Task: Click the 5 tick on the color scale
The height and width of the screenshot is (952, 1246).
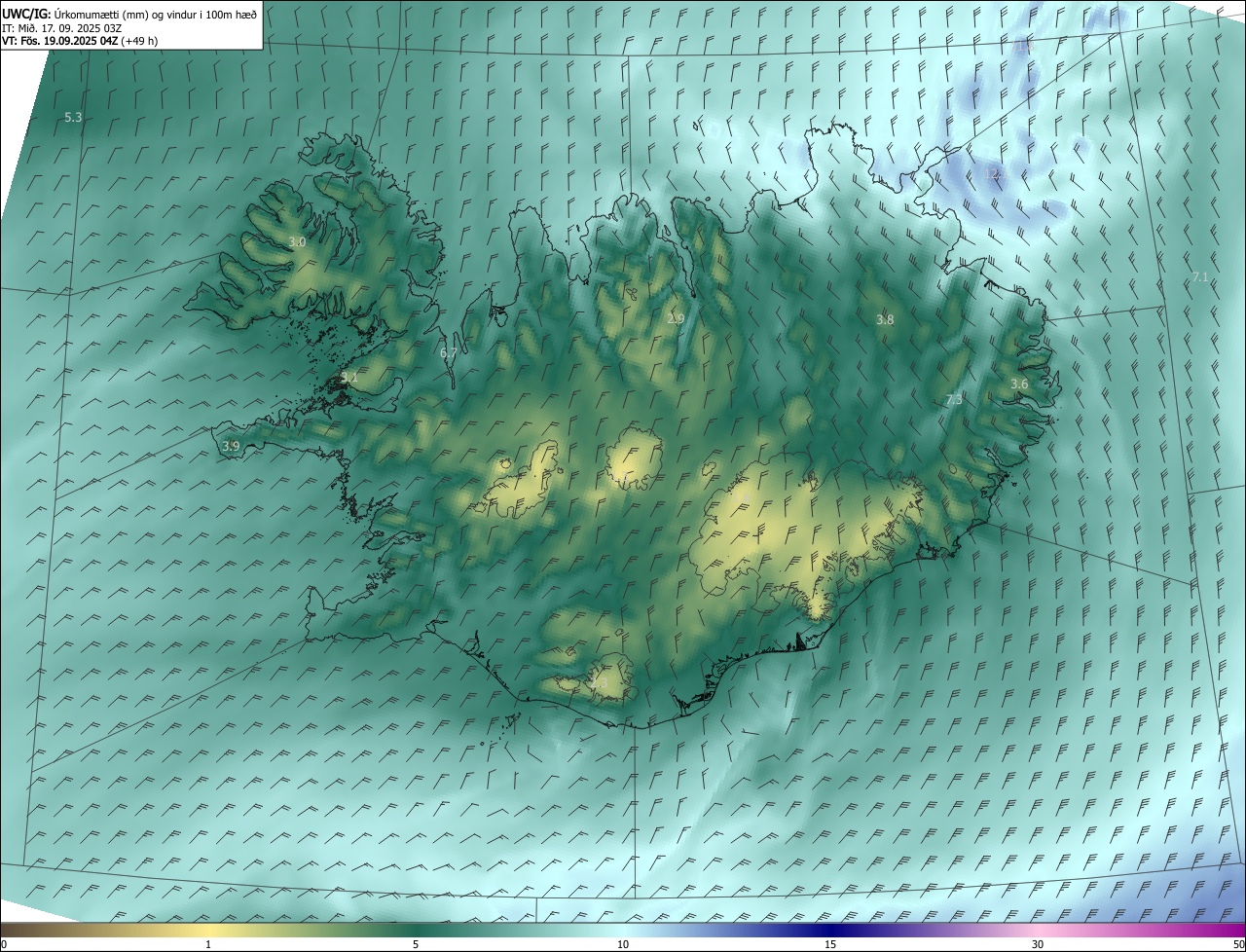Action: coord(416,944)
